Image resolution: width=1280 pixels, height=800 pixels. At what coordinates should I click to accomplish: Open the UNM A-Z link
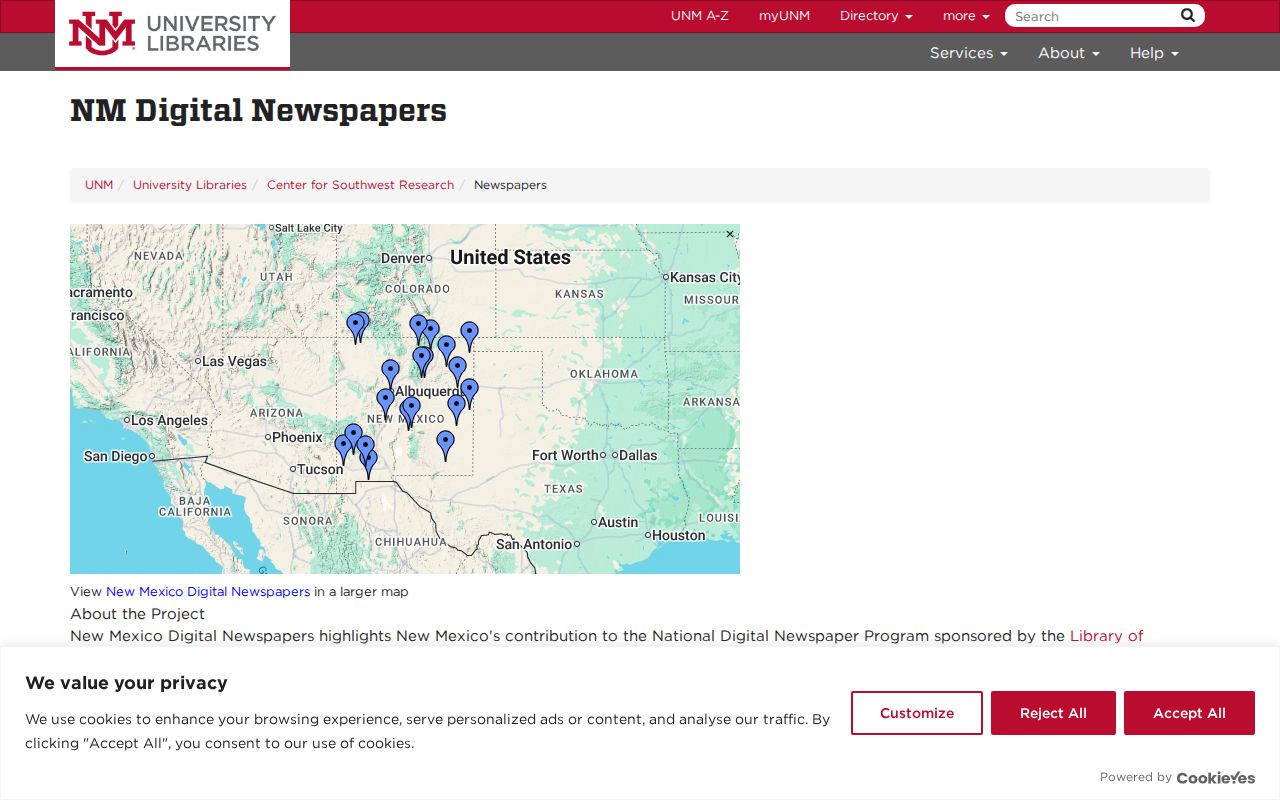pyautogui.click(x=700, y=16)
